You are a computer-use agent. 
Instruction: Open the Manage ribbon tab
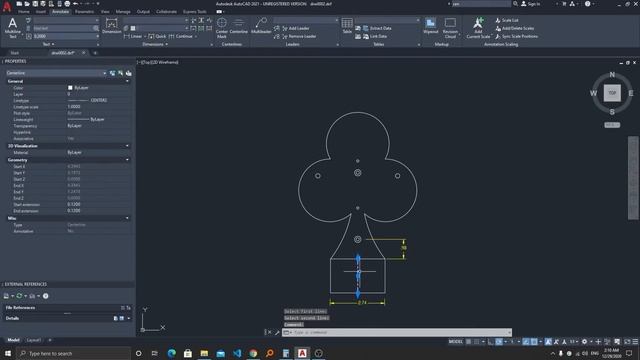click(x=123, y=12)
